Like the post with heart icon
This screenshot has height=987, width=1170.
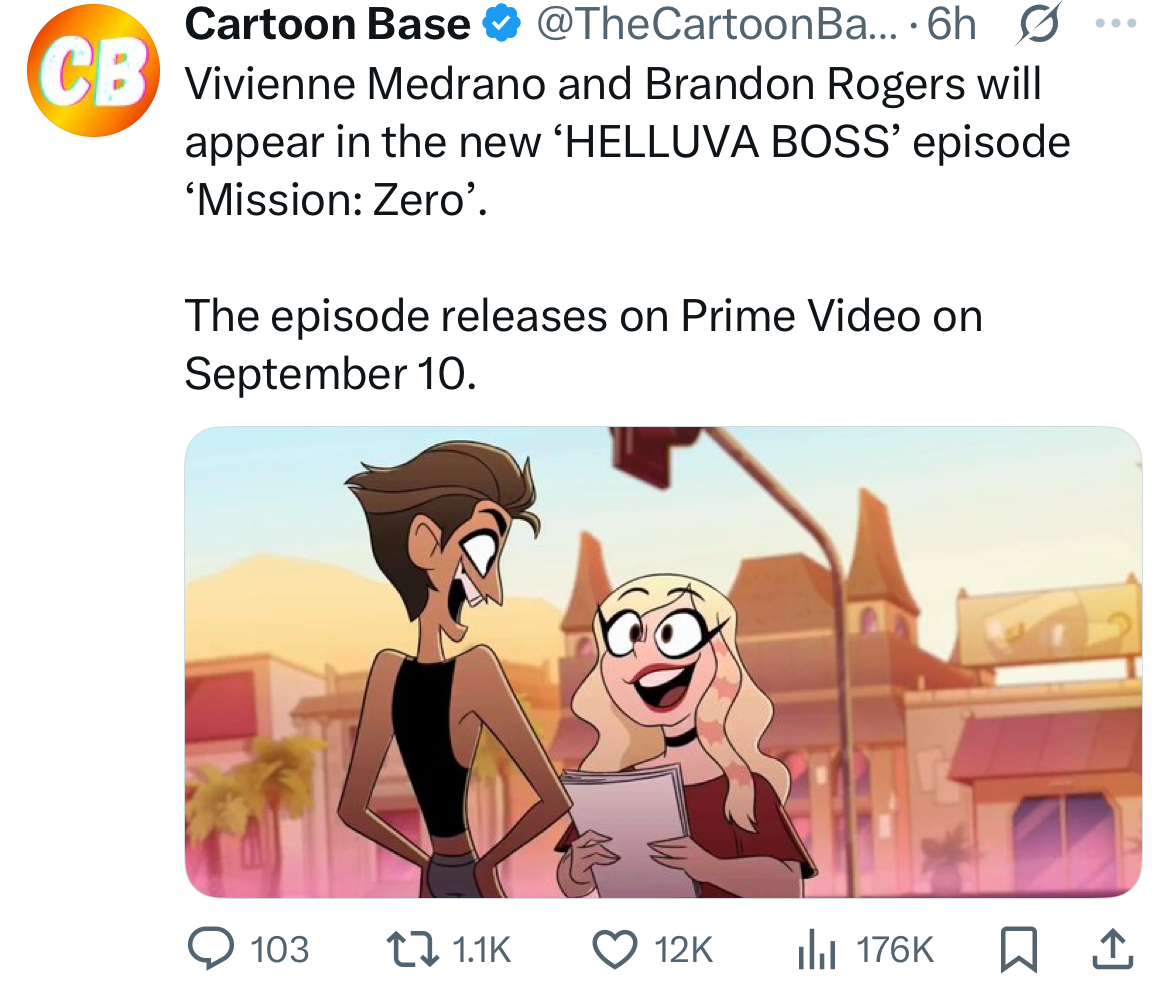(615, 950)
